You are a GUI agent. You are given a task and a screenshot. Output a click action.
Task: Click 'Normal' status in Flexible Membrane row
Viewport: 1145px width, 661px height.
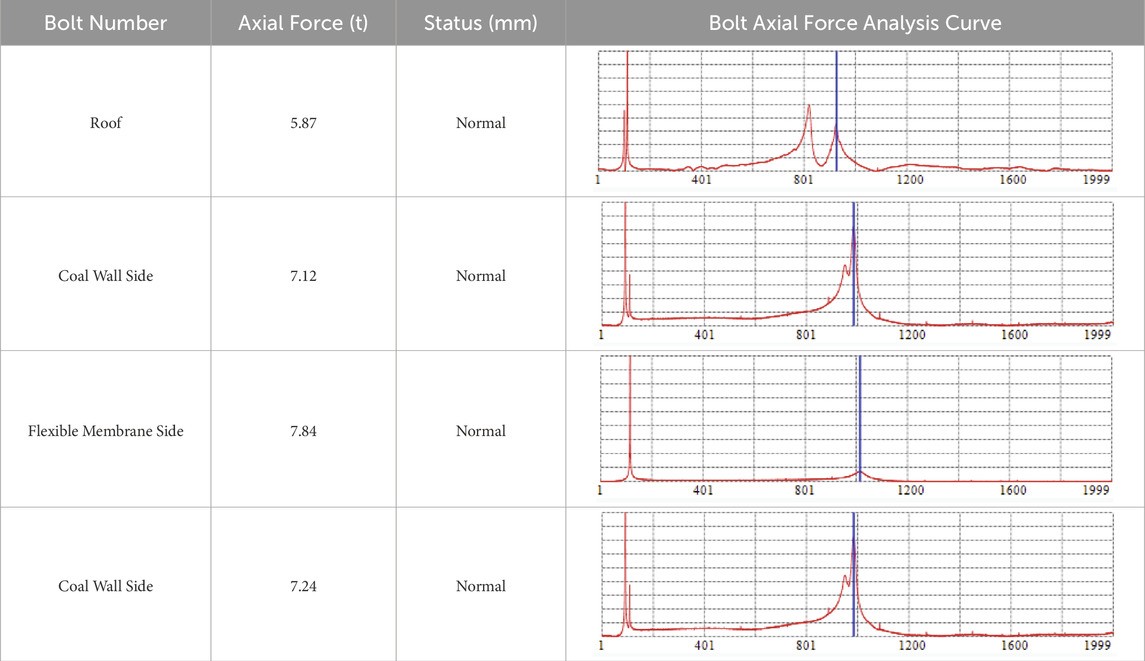pos(480,431)
